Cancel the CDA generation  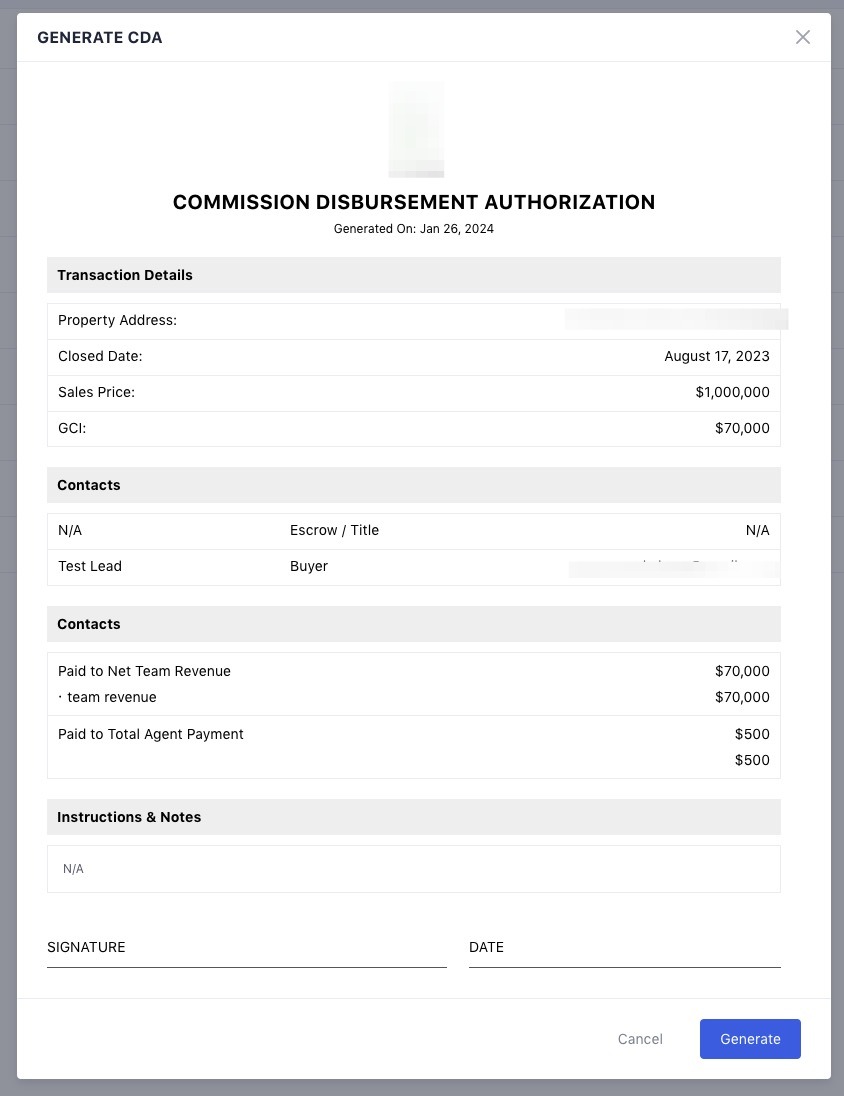coord(640,1039)
